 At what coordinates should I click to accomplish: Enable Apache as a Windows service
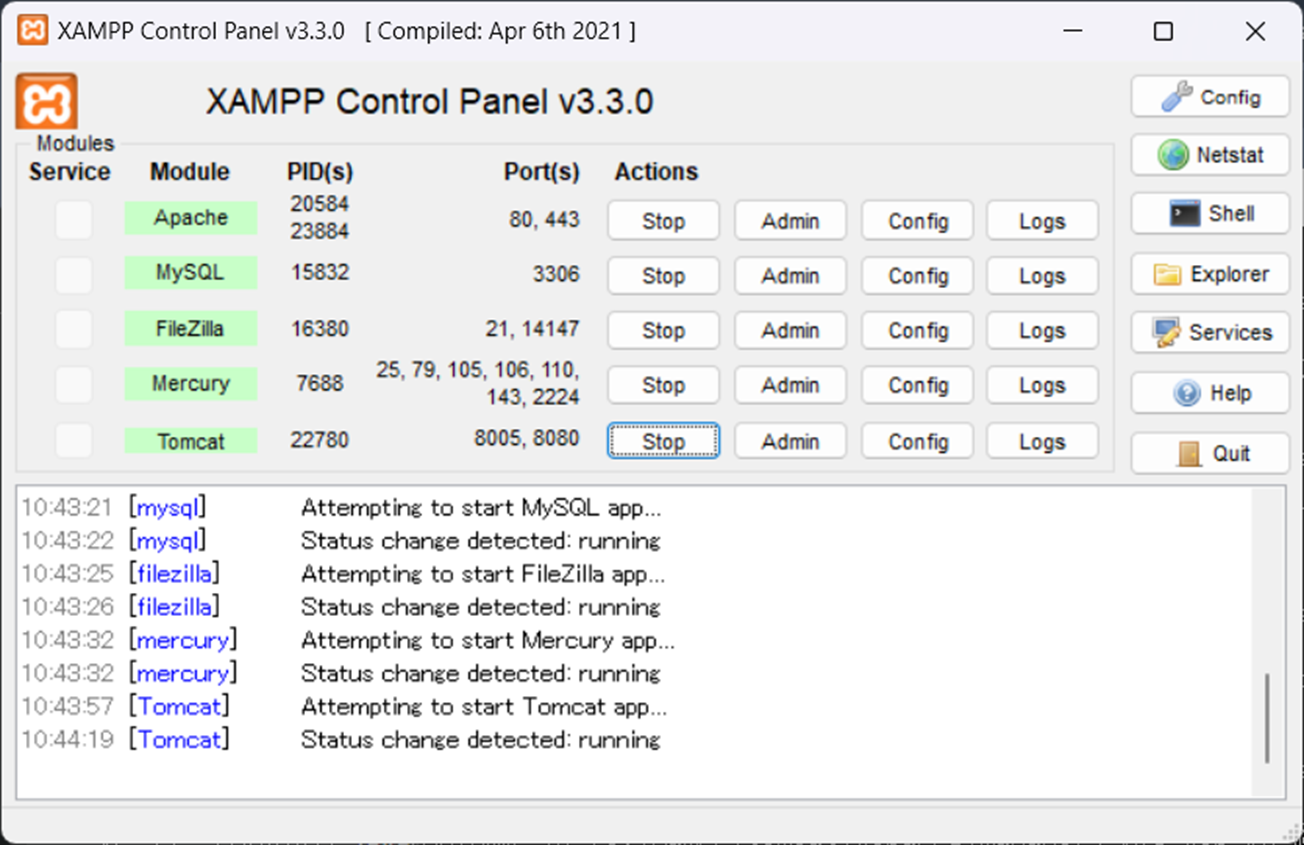(x=72, y=220)
